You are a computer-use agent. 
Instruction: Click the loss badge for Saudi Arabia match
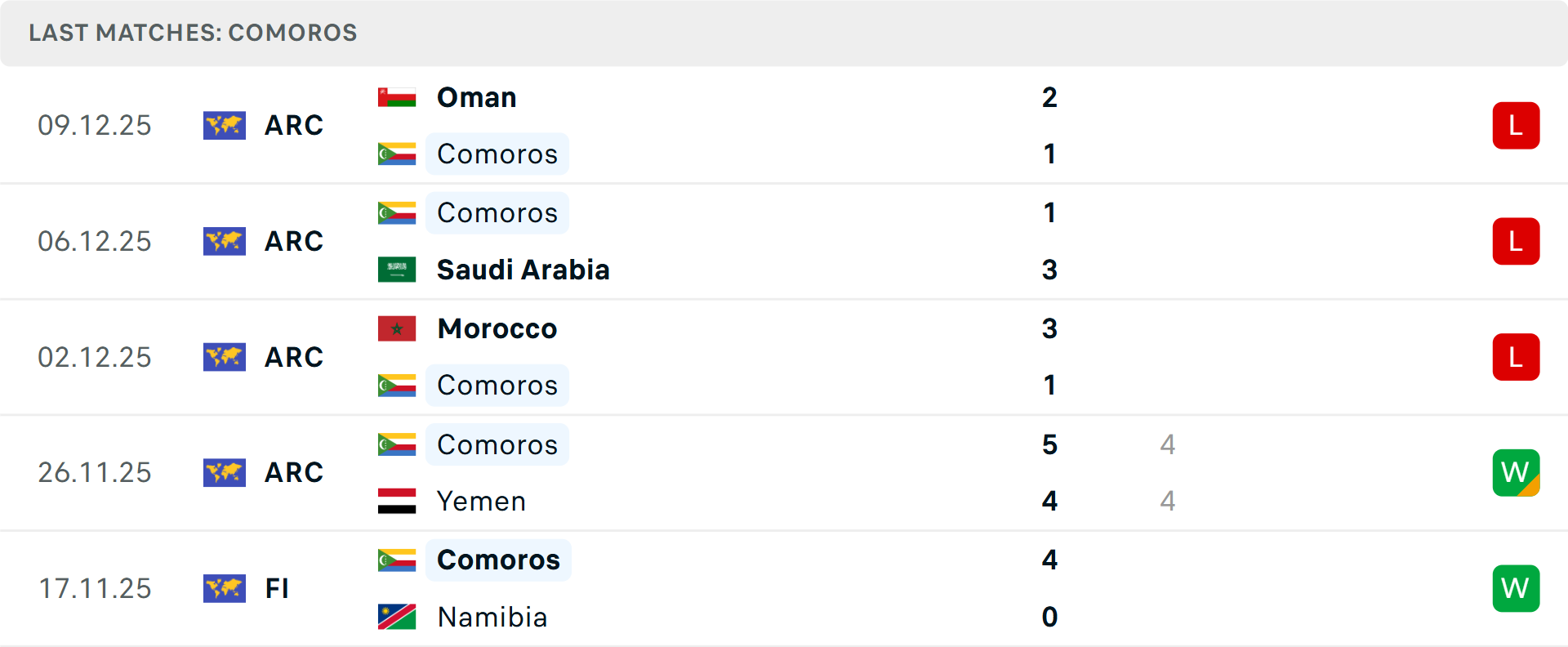(x=1516, y=241)
